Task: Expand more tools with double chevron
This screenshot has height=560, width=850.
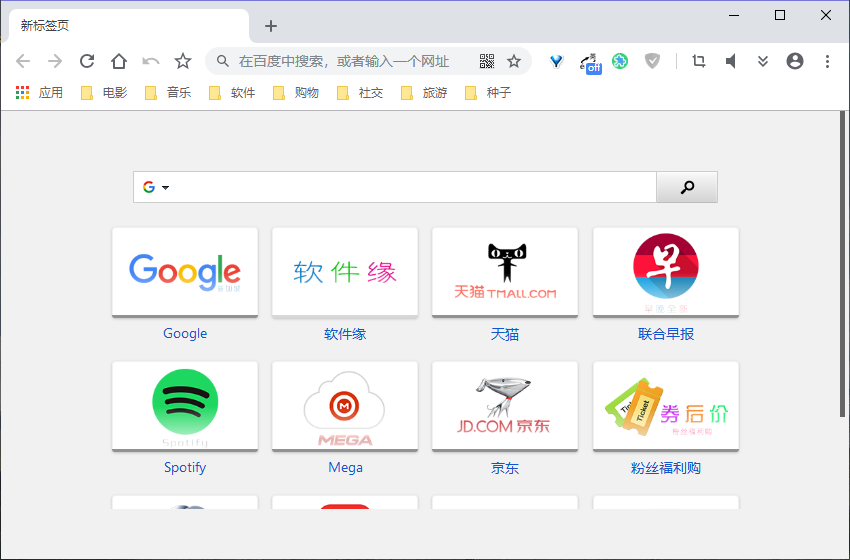Action: [x=763, y=61]
